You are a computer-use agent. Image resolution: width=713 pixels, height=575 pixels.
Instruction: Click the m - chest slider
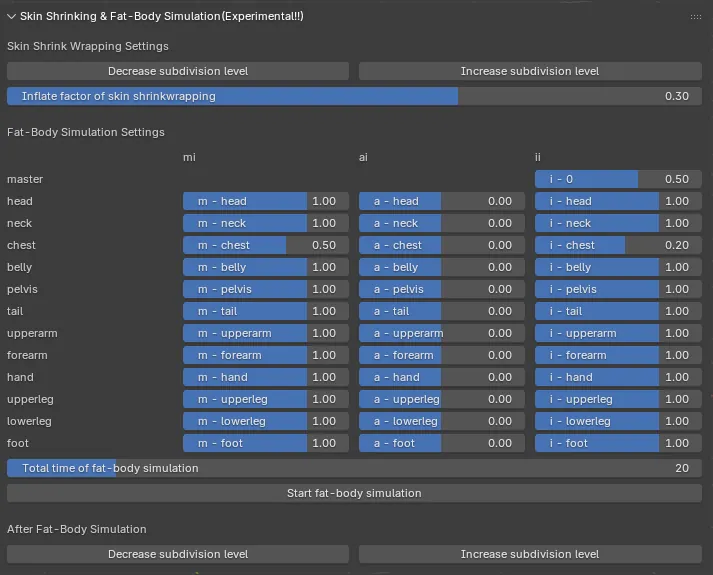point(266,245)
